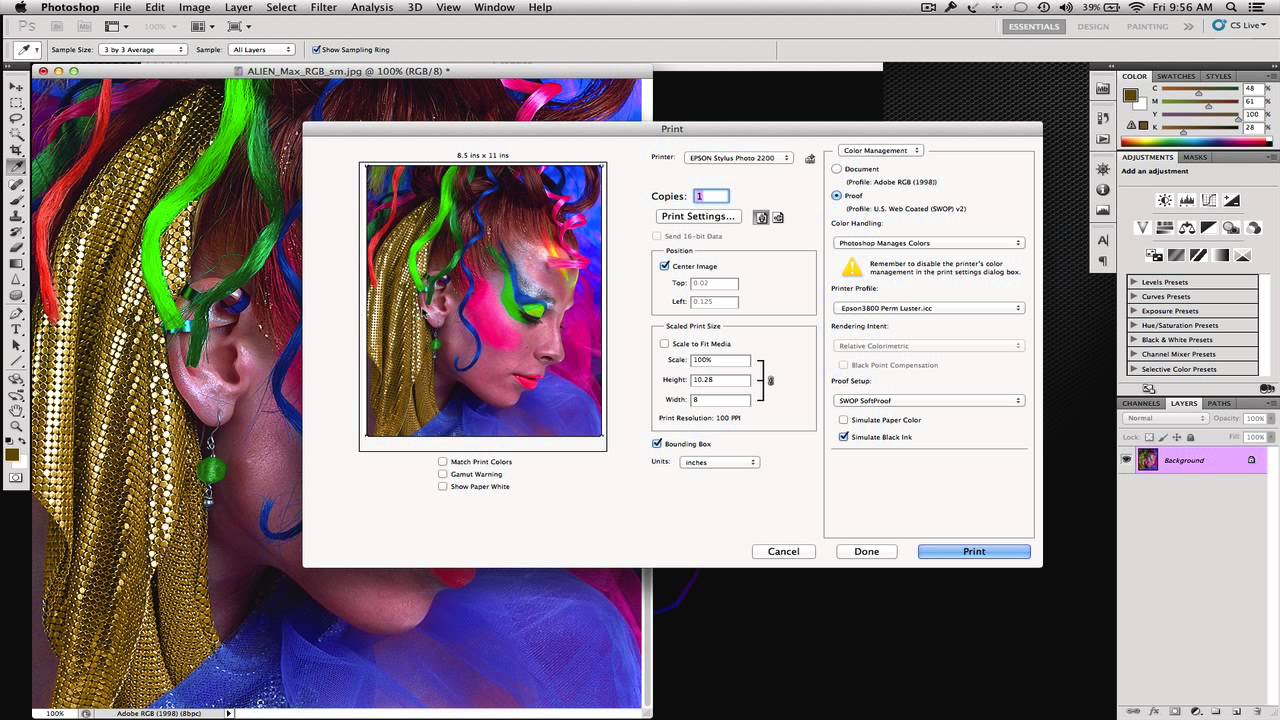Select the Gradient tool
Viewport: 1280px width, 720px height.
pyautogui.click(x=16, y=264)
